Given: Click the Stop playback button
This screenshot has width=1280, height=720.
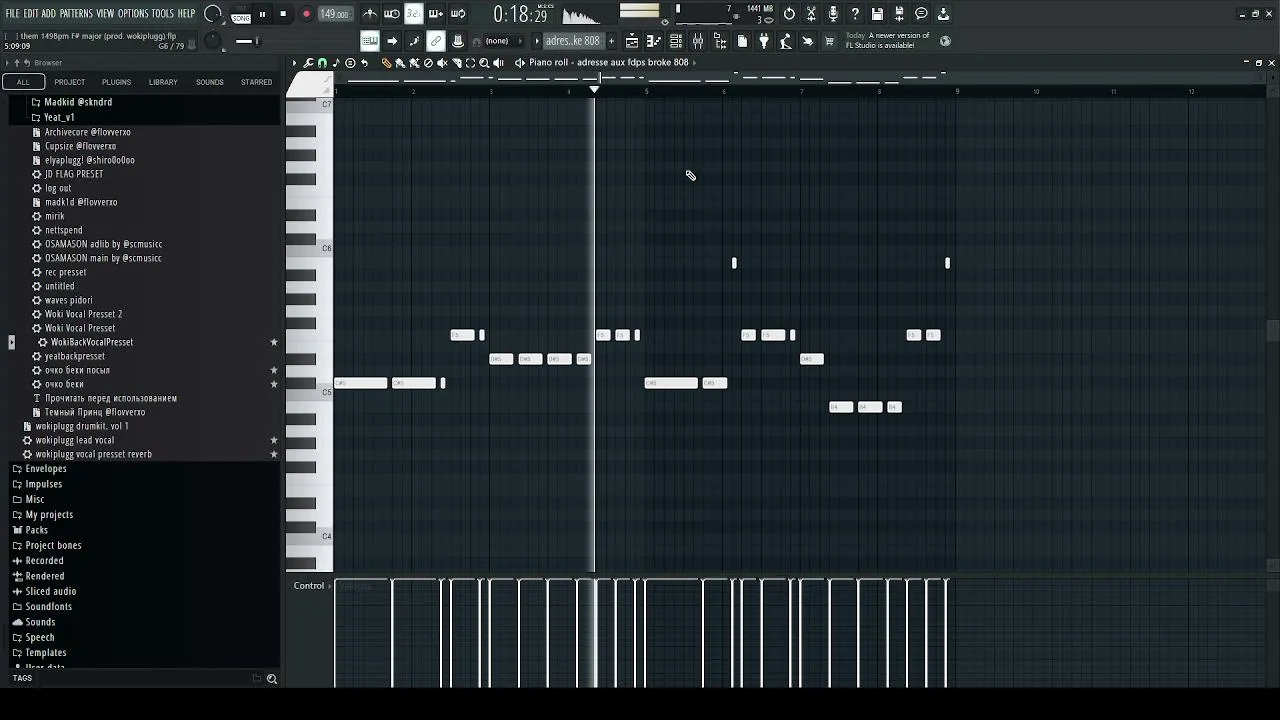Looking at the screenshot, I should (x=283, y=14).
